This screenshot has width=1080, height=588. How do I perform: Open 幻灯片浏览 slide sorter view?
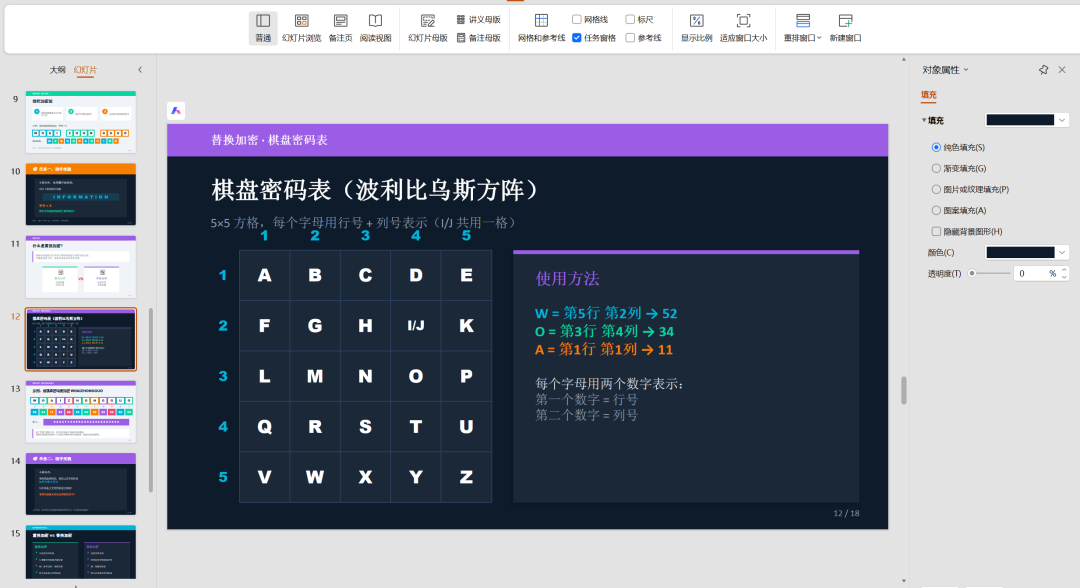click(302, 28)
